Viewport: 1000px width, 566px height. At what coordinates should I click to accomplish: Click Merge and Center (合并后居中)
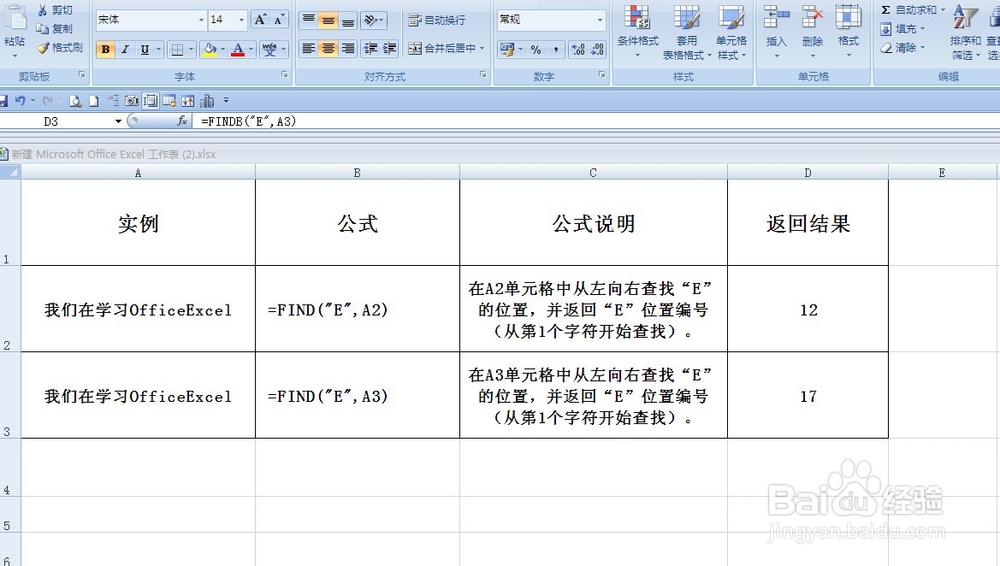click(x=442, y=48)
